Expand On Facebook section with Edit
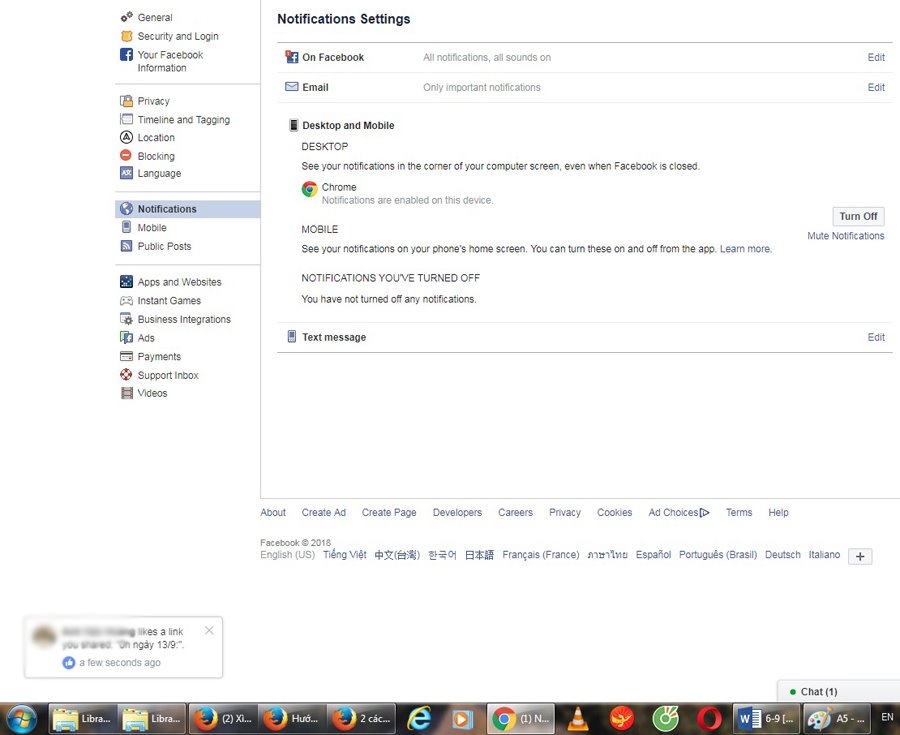This screenshot has width=900, height=735. click(876, 58)
